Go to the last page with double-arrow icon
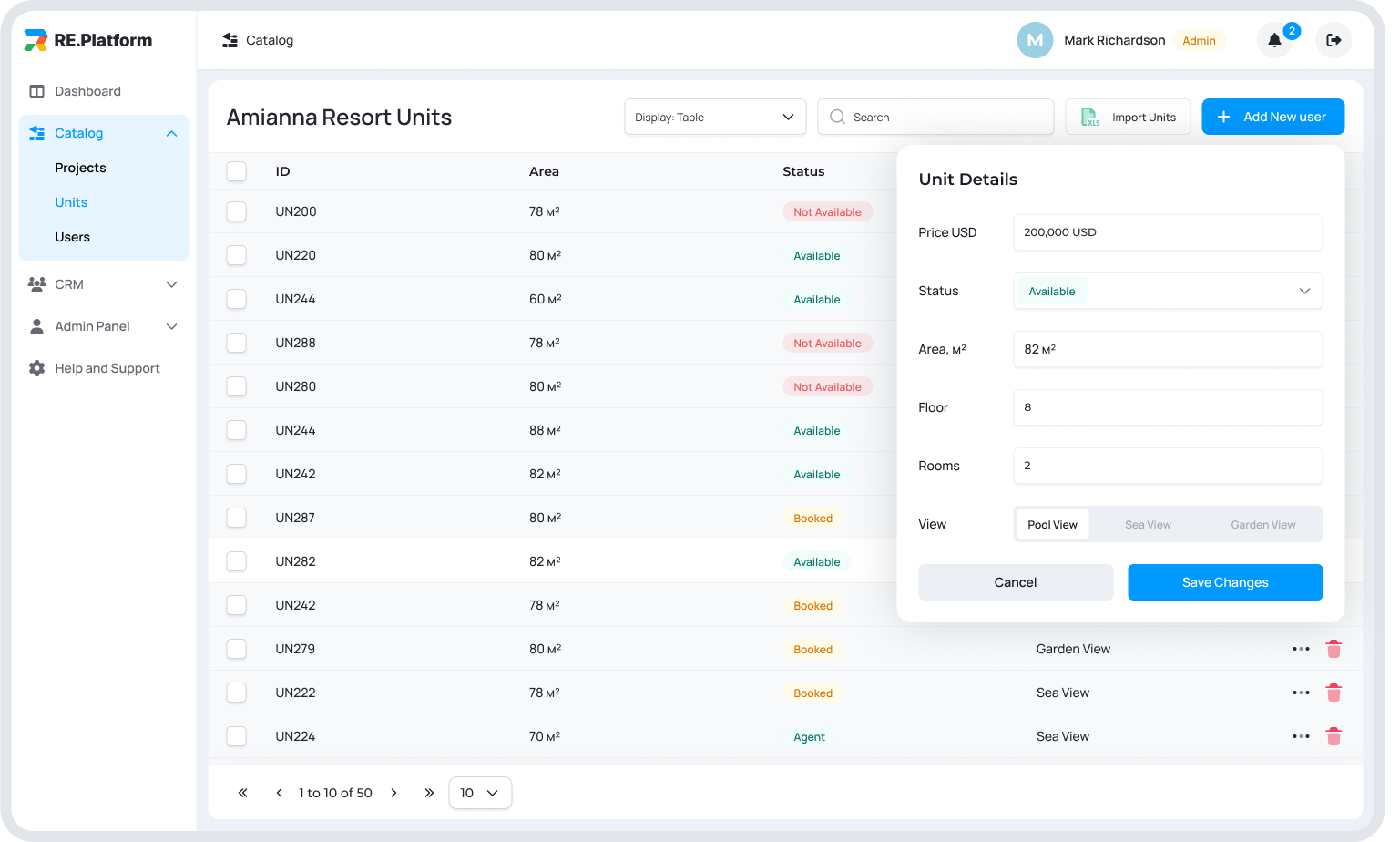This screenshot has height=842, width=1400. (x=429, y=793)
